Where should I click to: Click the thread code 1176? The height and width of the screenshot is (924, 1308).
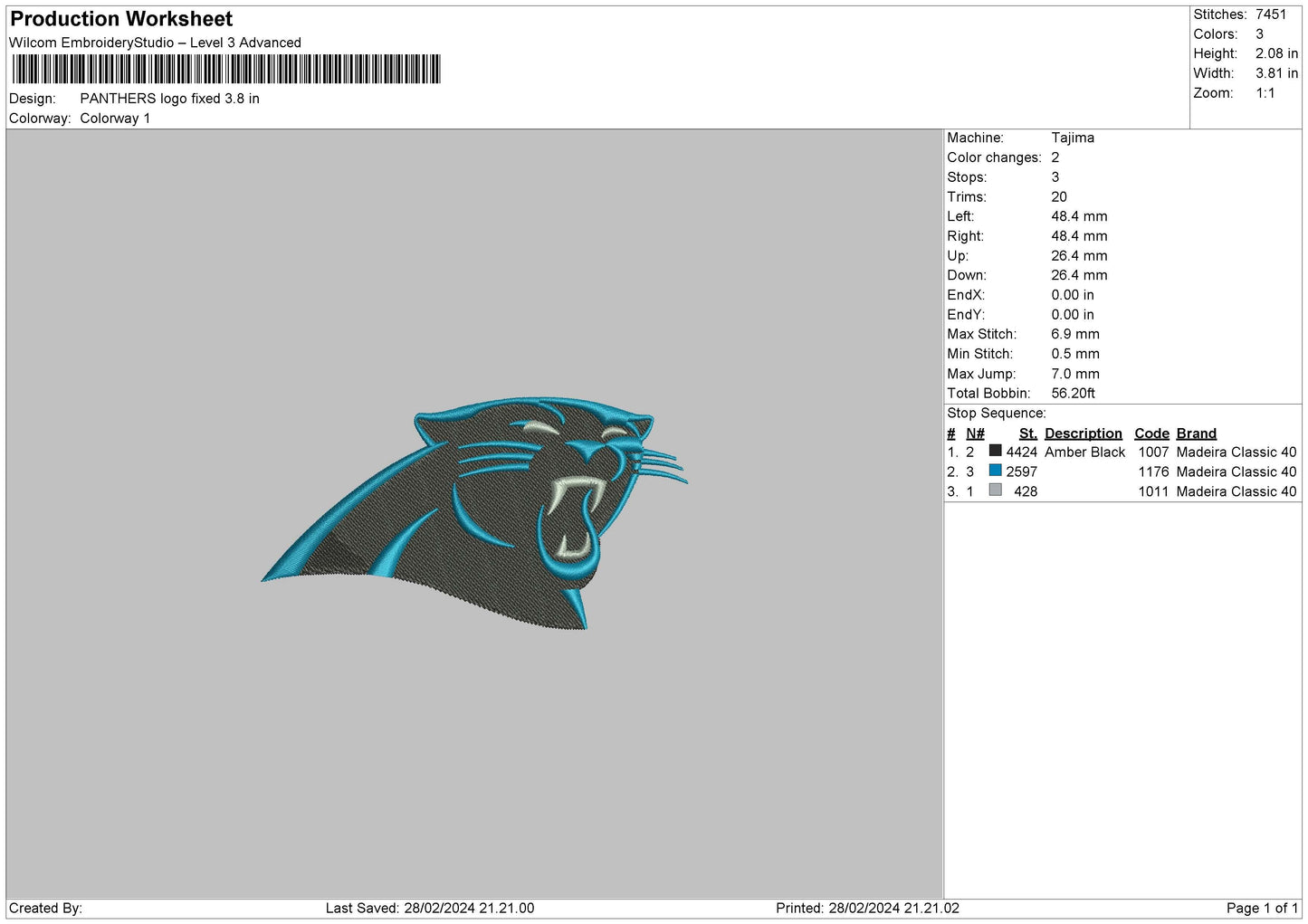pos(1153,472)
